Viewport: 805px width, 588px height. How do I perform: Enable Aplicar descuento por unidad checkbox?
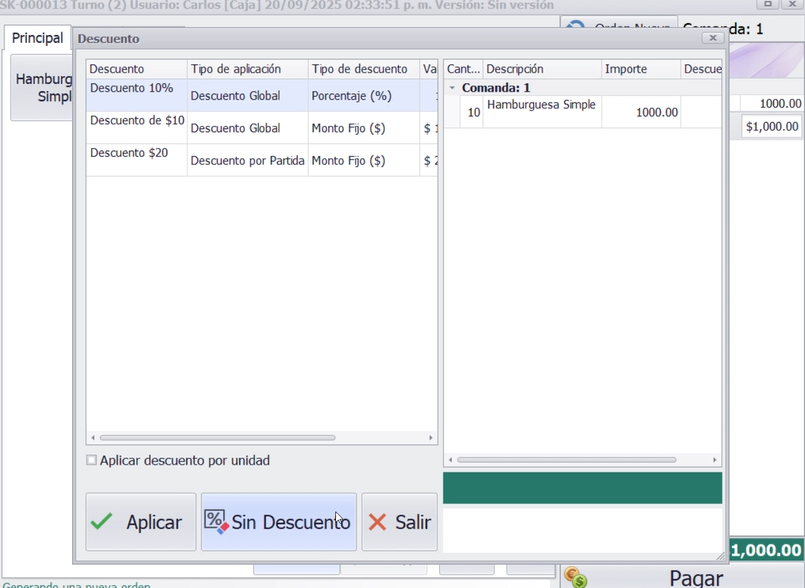click(92, 461)
